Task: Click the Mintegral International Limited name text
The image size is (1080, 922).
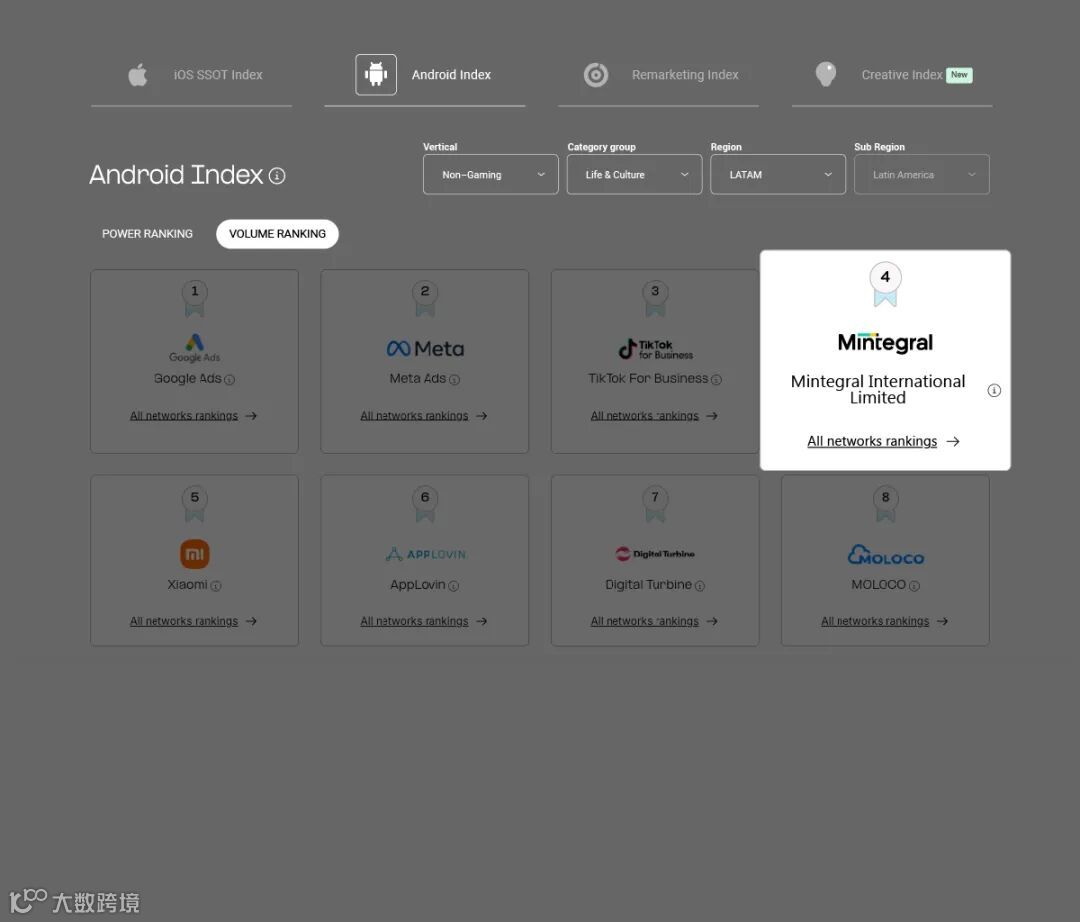Action: click(x=878, y=390)
